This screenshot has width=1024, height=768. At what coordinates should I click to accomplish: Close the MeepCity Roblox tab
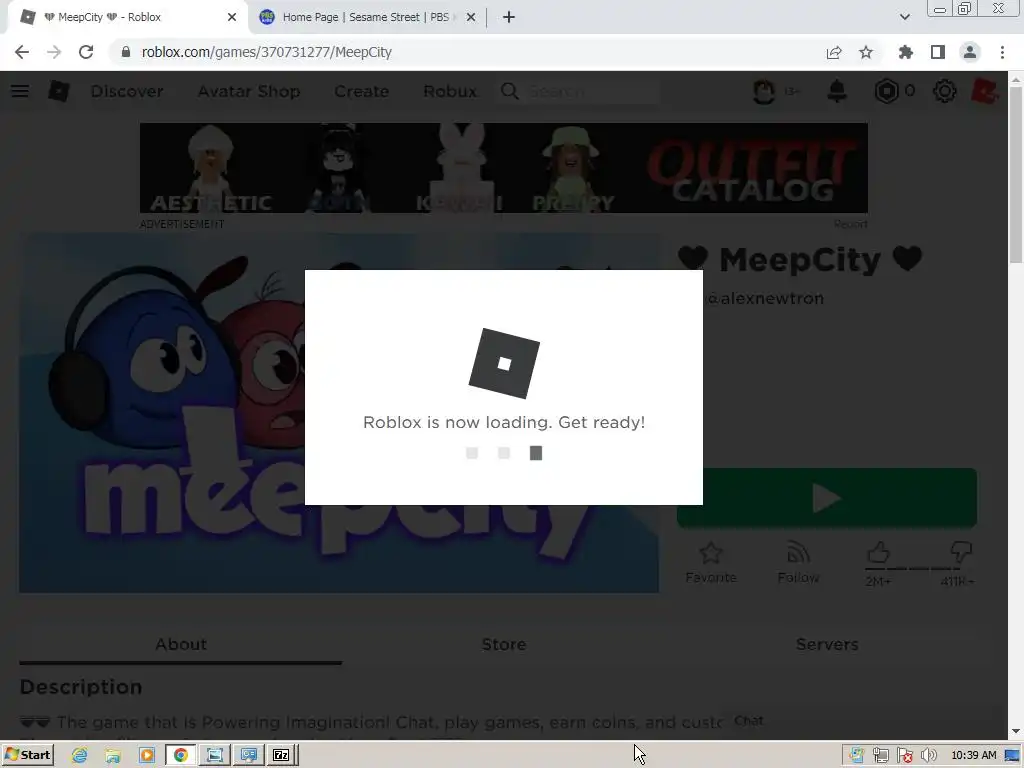[x=232, y=17]
